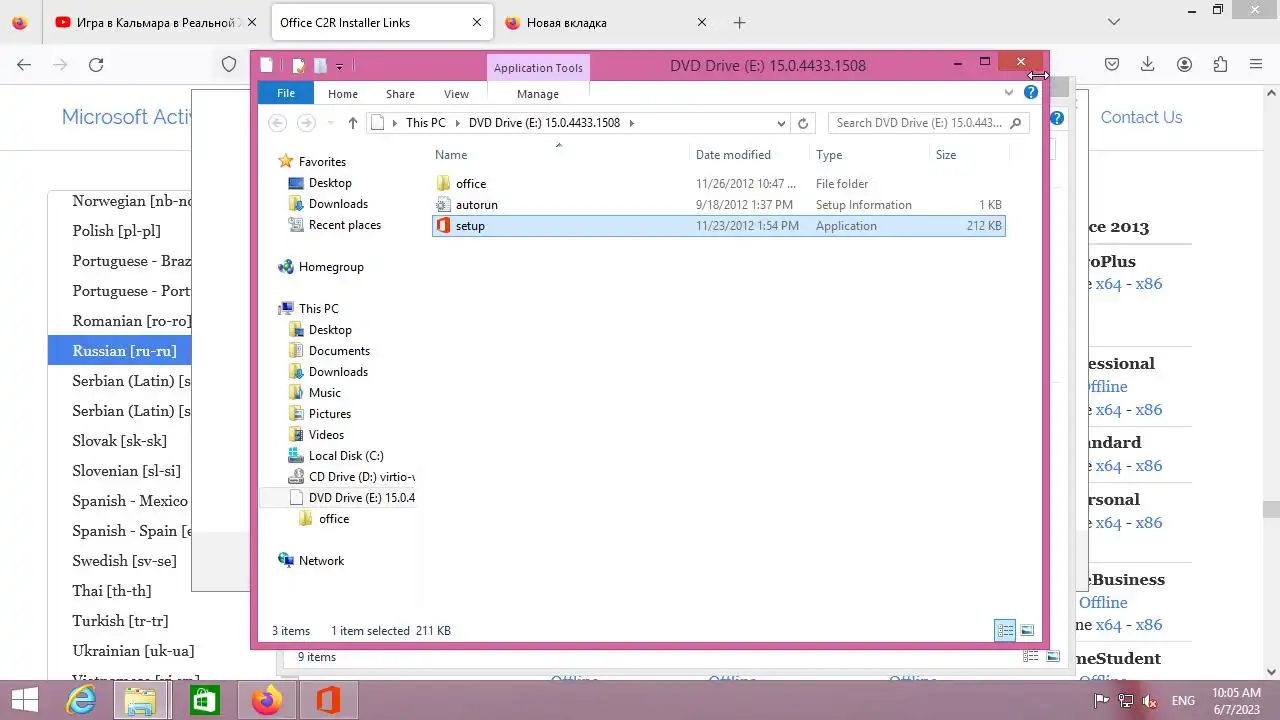Save to Pocket icon in Firefox toolbar
Viewport: 1280px width, 720px height.
point(1112,65)
